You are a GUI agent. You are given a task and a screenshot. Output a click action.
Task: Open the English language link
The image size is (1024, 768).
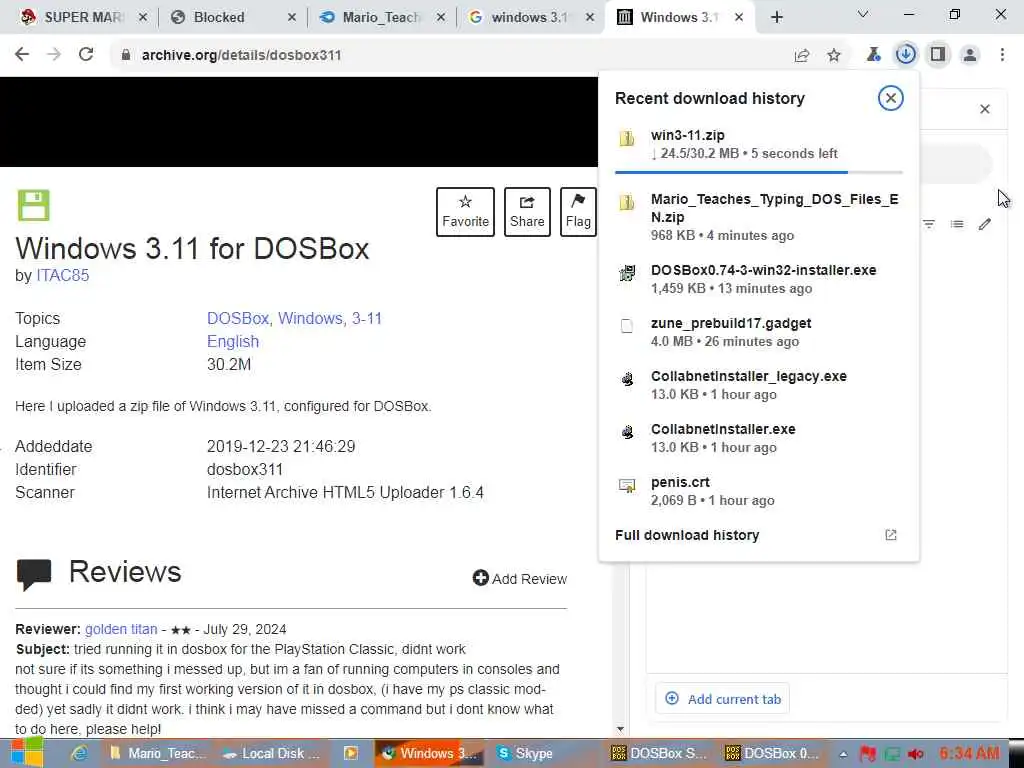(x=232, y=342)
